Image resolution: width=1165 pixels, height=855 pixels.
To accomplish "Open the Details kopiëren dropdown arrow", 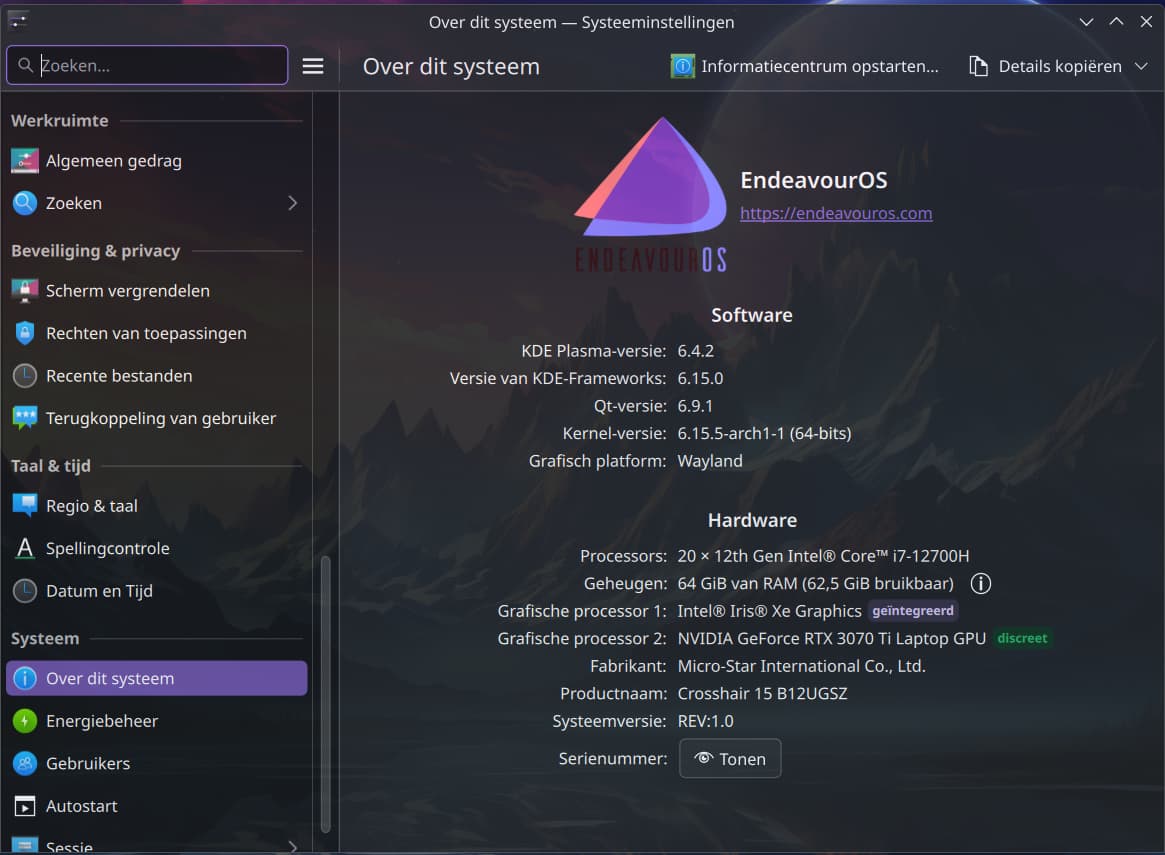I will click(x=1141, y=66).
